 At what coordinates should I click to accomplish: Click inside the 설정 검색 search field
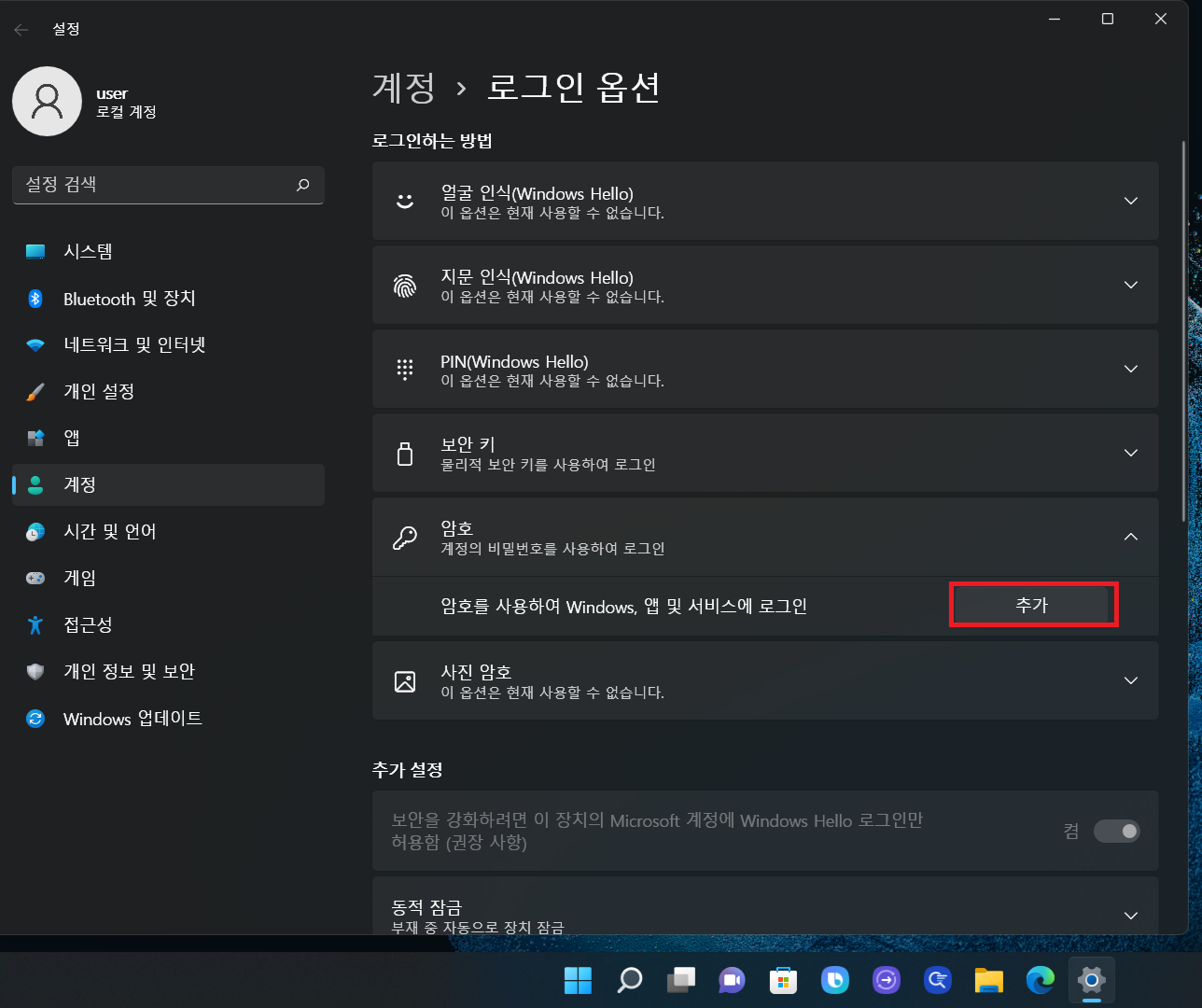point(168,185)
